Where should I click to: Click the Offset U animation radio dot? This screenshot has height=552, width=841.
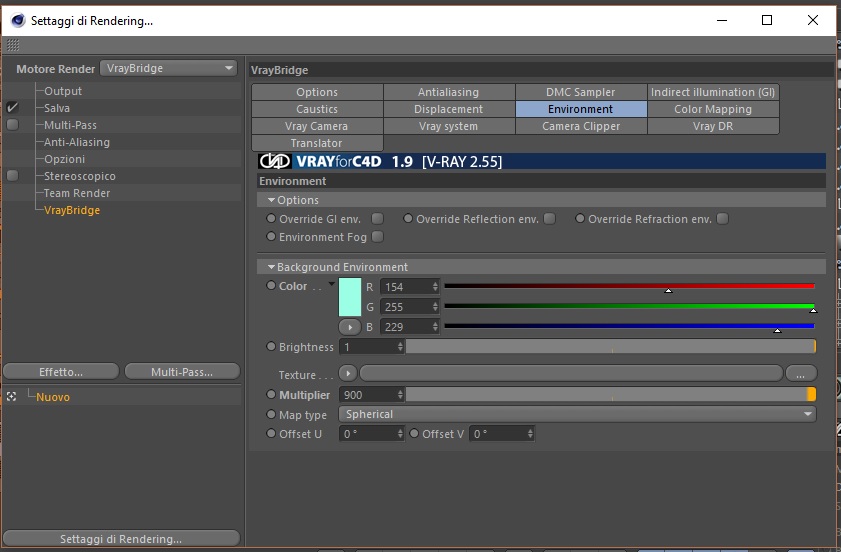point(271,433)
